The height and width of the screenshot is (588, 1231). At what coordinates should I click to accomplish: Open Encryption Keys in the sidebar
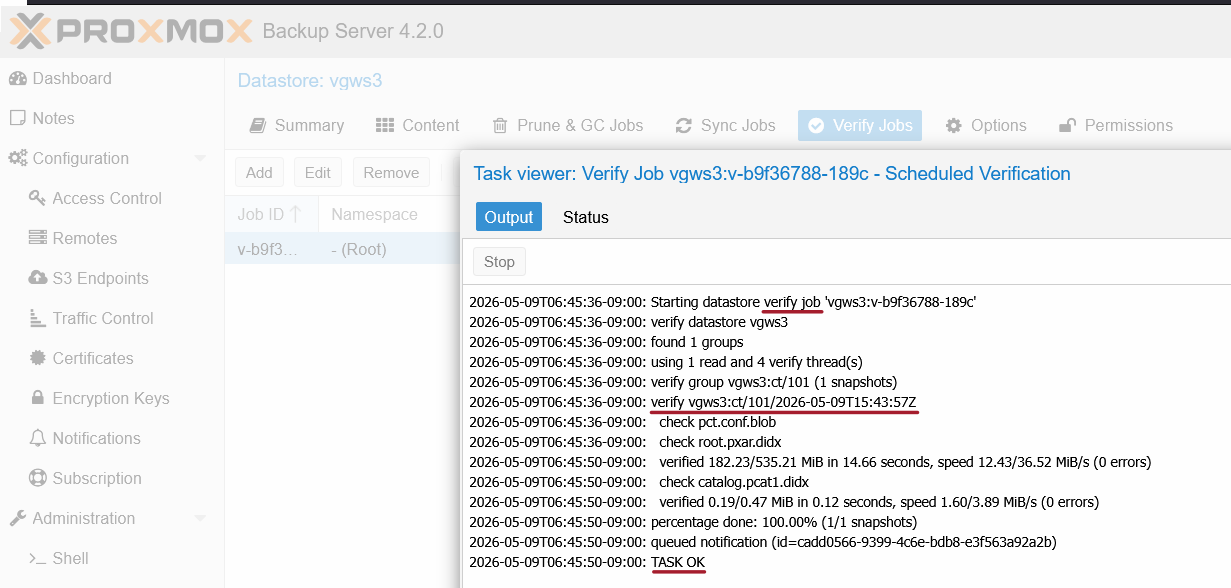pyautogui.click(x=111, y=398)
